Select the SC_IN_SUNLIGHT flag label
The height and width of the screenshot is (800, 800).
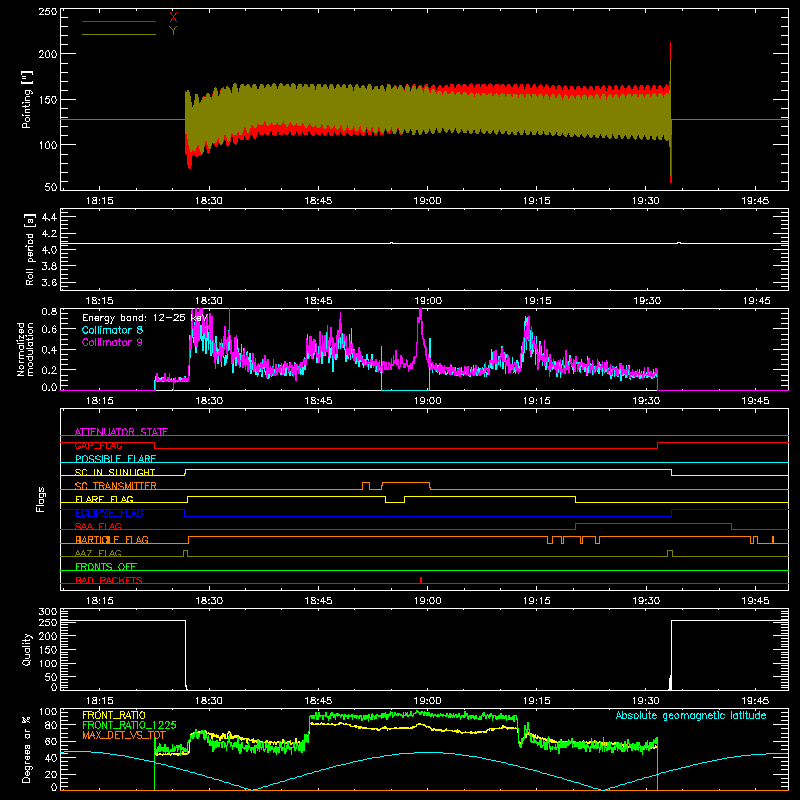pyautogui.click(x=115, y=472)
